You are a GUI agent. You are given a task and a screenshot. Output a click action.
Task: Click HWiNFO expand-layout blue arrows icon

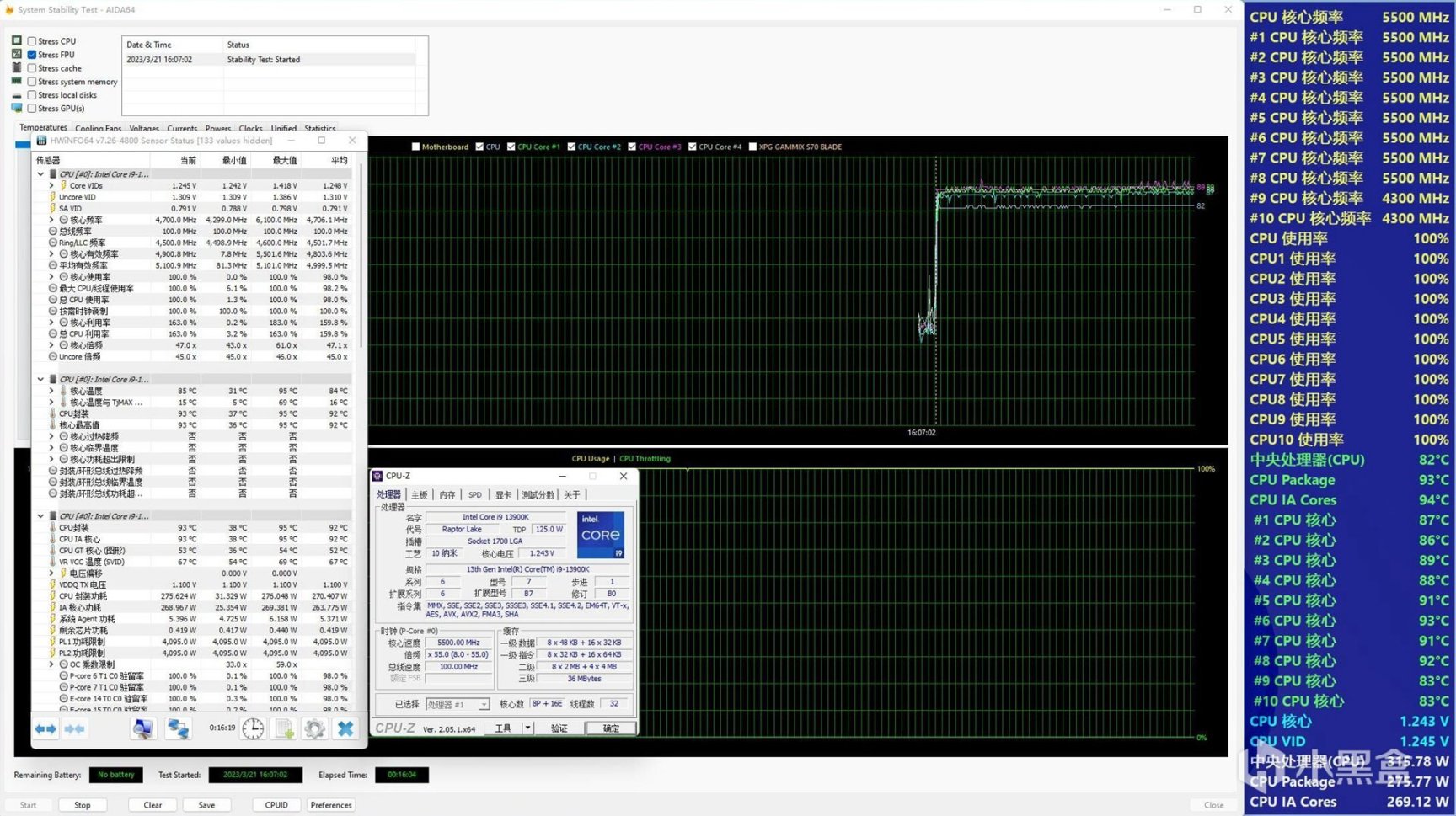[x=45, y=728]
